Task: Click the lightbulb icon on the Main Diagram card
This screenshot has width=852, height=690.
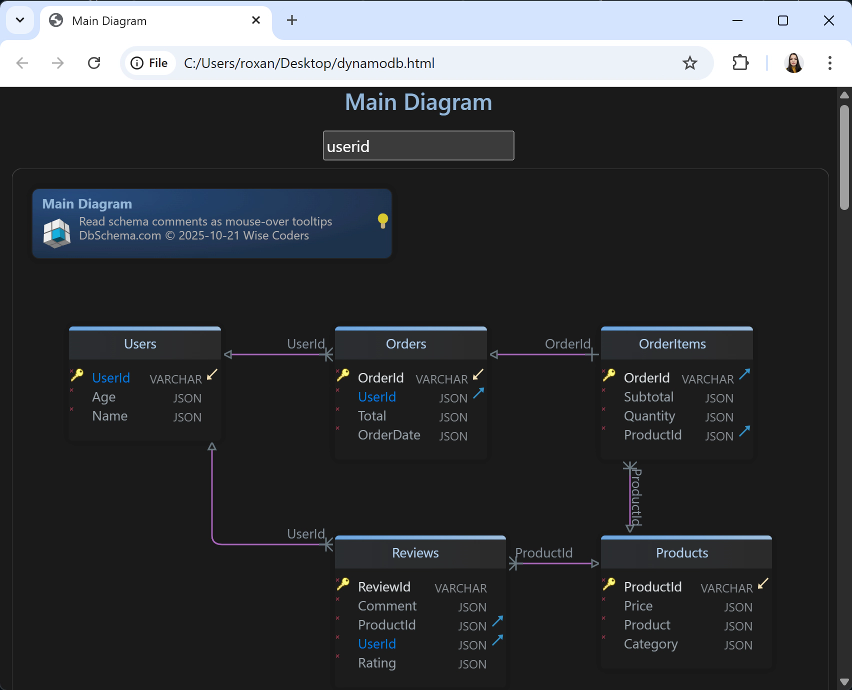Action: pos(381,221)
